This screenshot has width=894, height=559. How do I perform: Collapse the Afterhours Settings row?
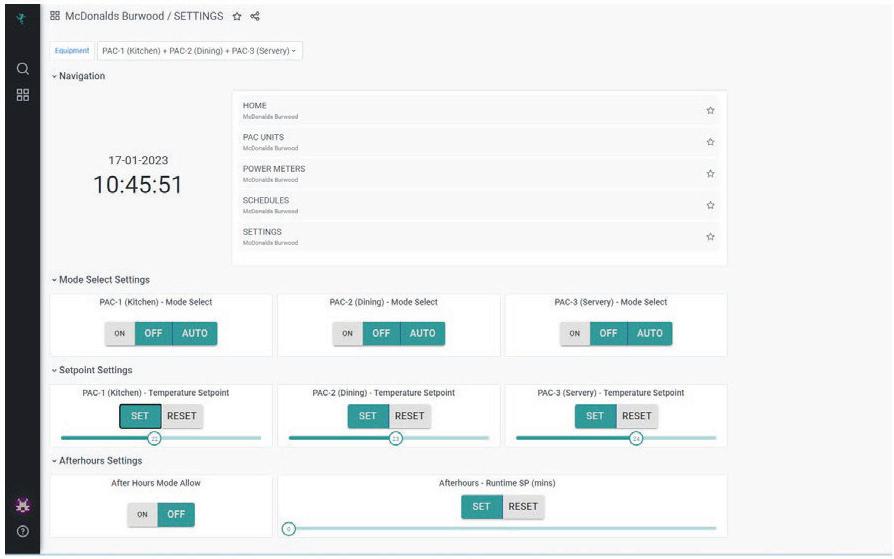coord(97,461)
